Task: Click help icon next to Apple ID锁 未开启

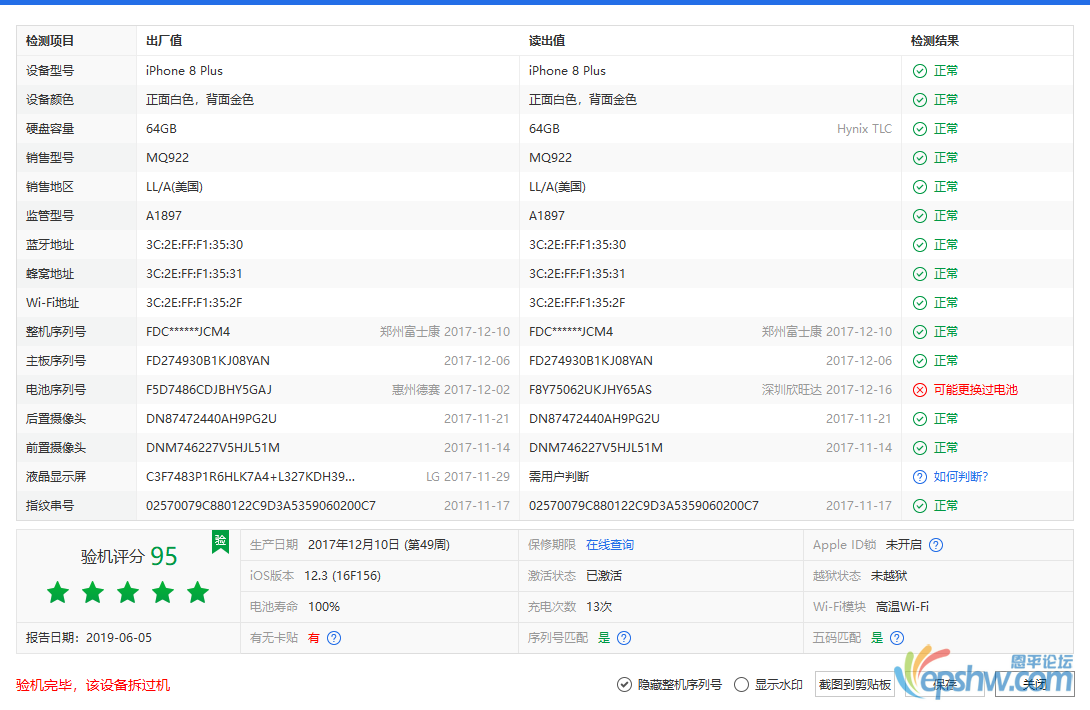Action: (x=936, y=545)
